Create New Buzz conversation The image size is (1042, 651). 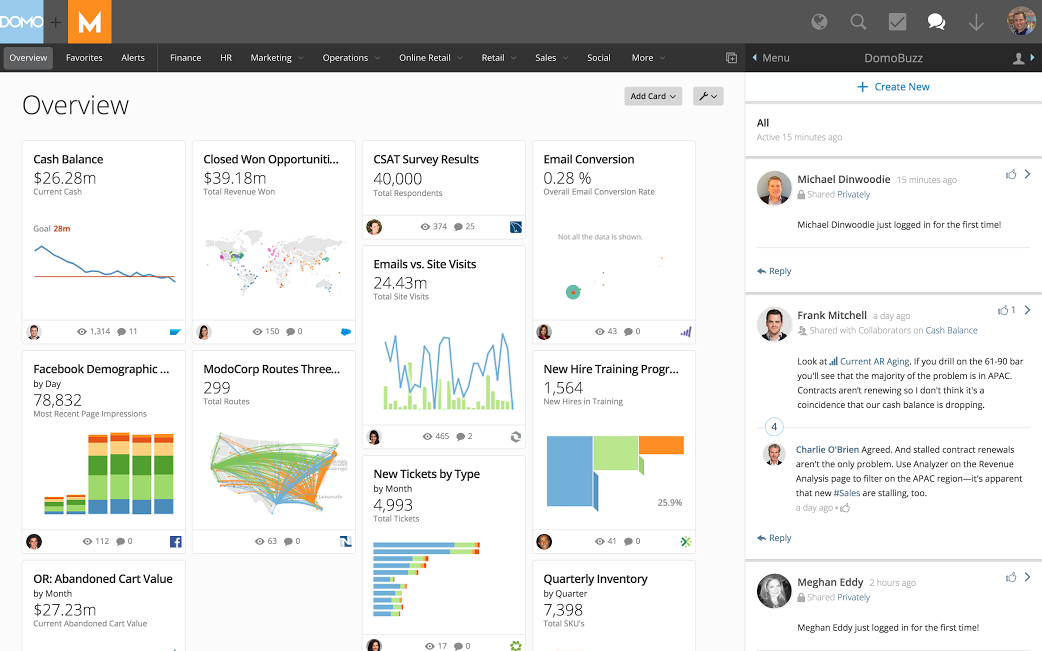point(893,86)
